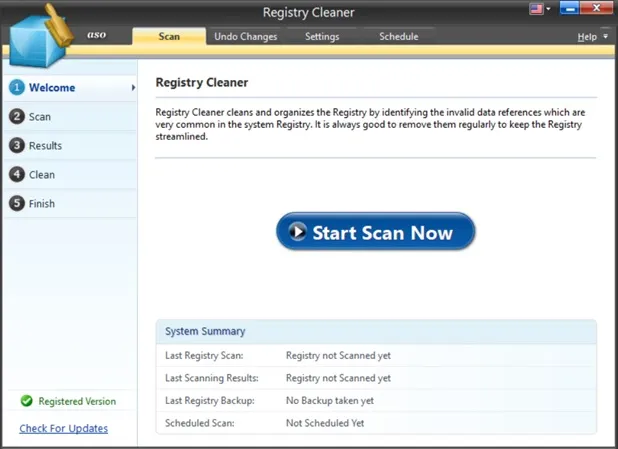Click the Scheduled Scan label
Screen dimensions: 618x449
click(199, 423)
